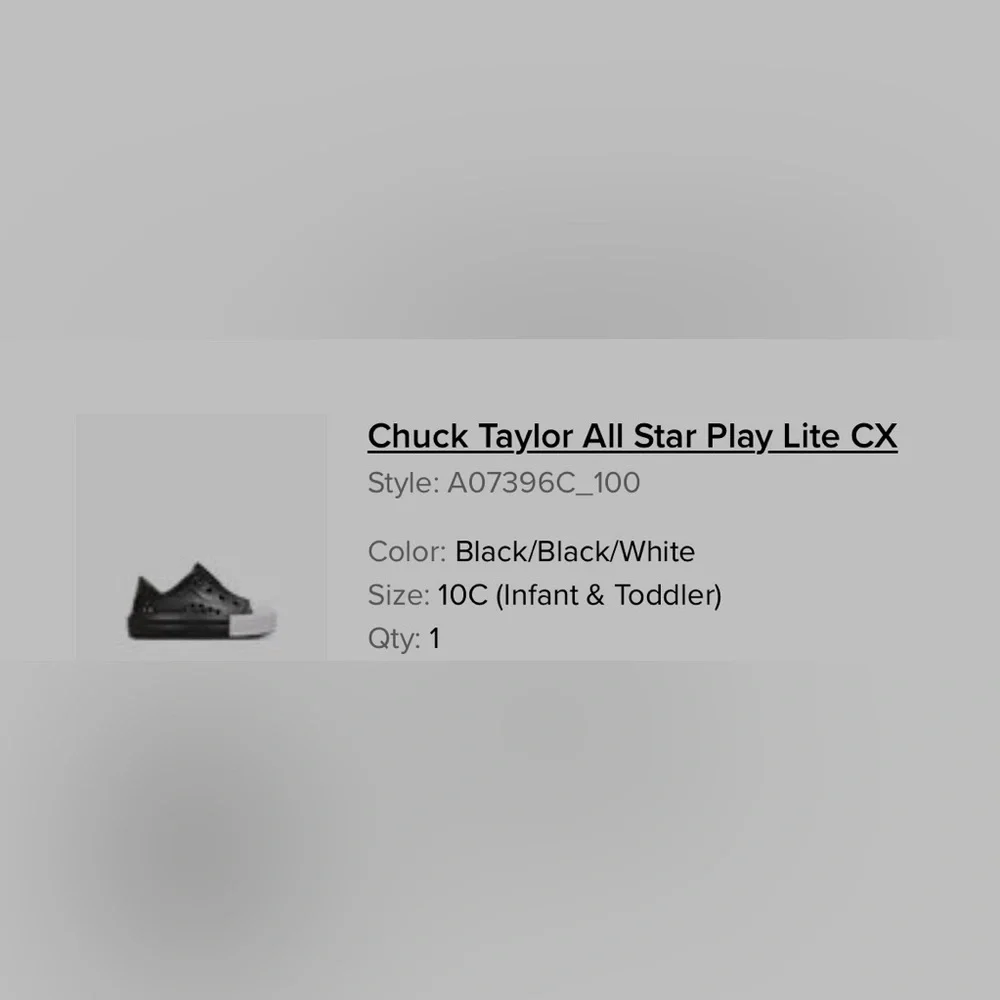Click the words All Star in the title
This screenshot has width=1000, height=1000.
click(x=639, y=436)
